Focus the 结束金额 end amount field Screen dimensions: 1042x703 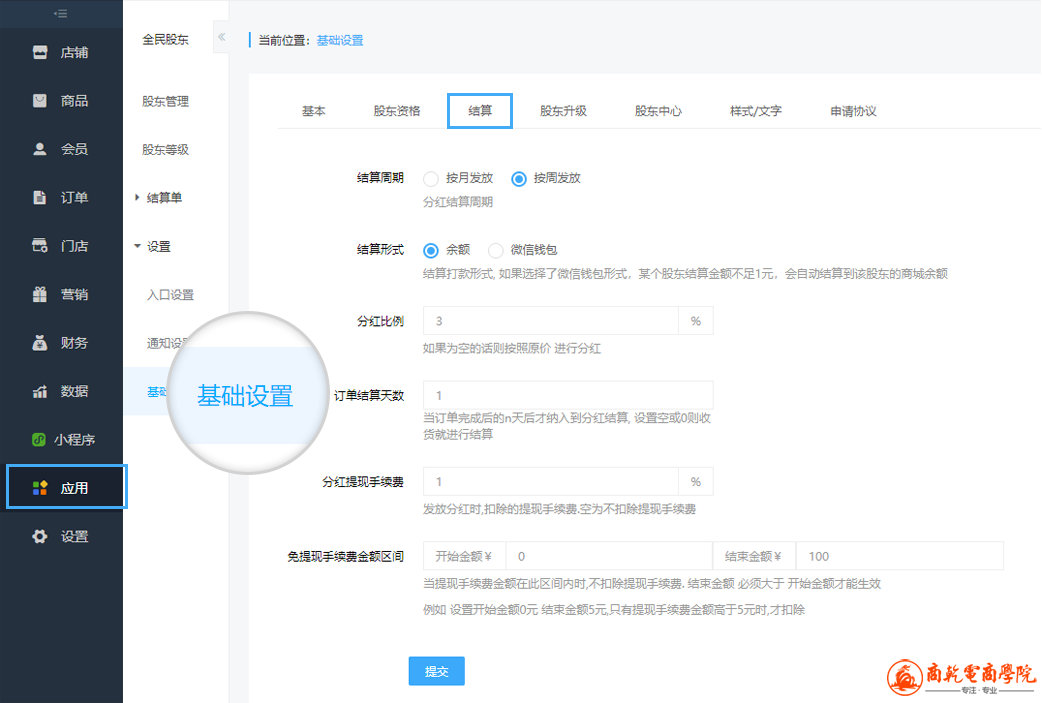tap(899, 556)
